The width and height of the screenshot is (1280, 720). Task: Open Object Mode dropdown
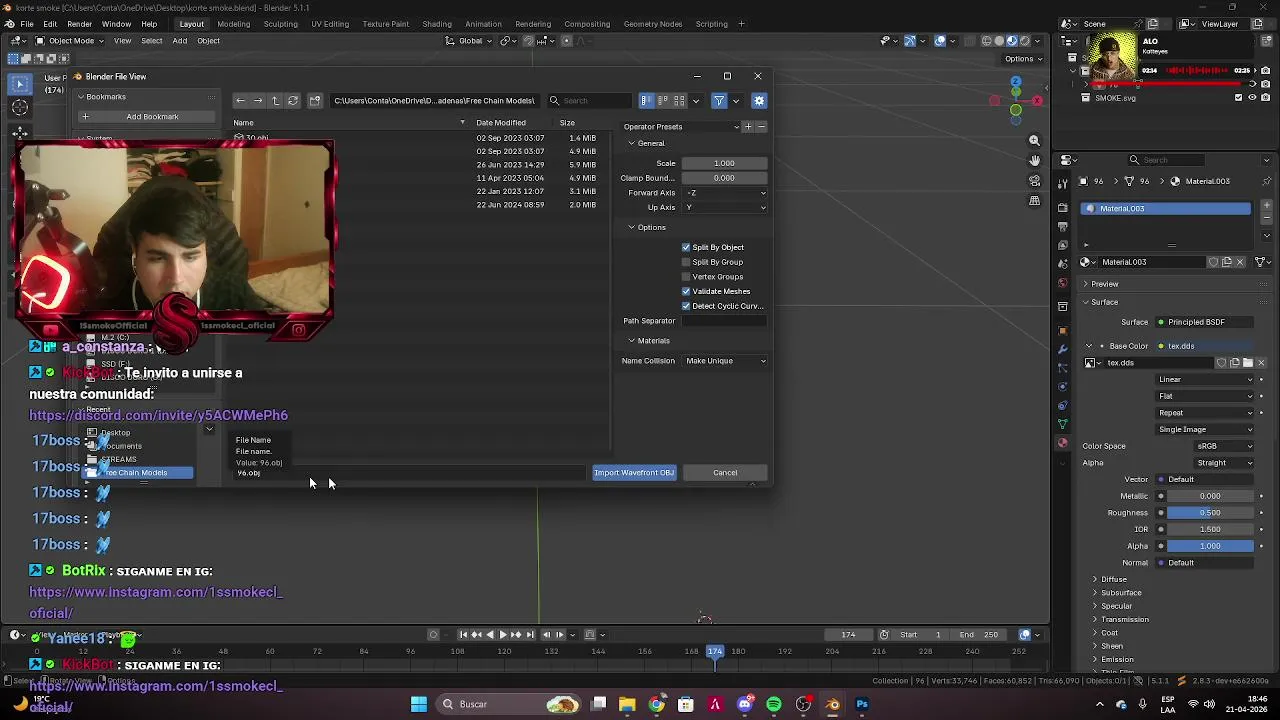pyautogui.click(x=71, y=41)
